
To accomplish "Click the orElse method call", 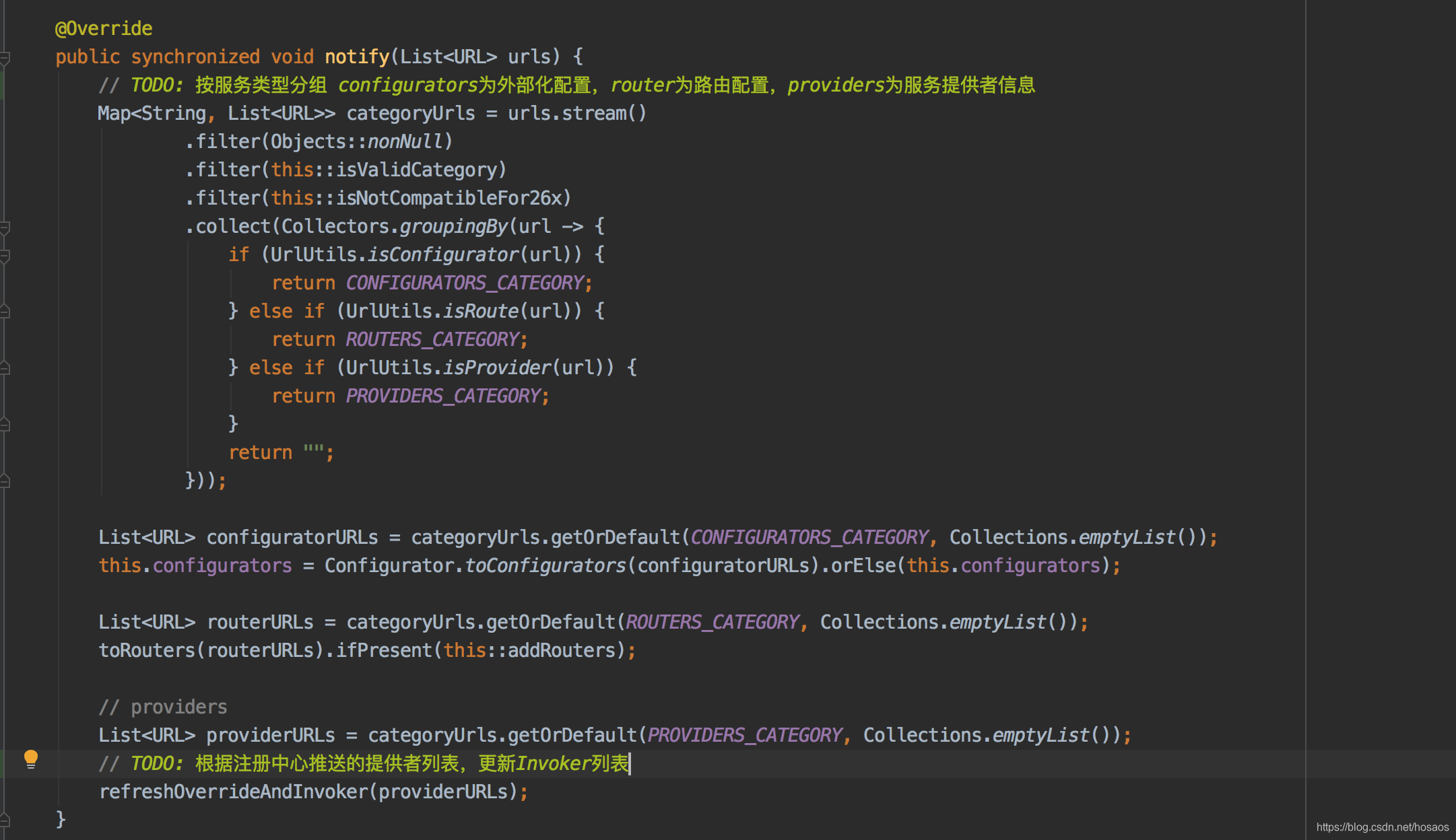I will 863,566.
